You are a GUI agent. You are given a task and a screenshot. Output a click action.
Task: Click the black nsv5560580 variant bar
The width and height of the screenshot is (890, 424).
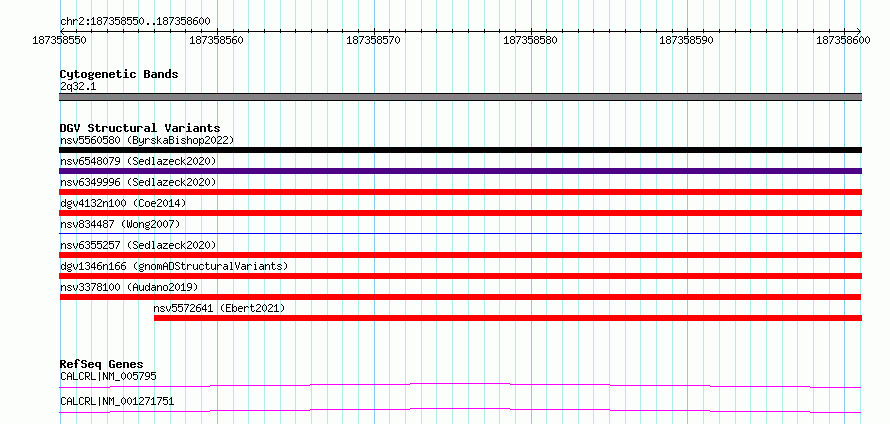tap(460, 150)
